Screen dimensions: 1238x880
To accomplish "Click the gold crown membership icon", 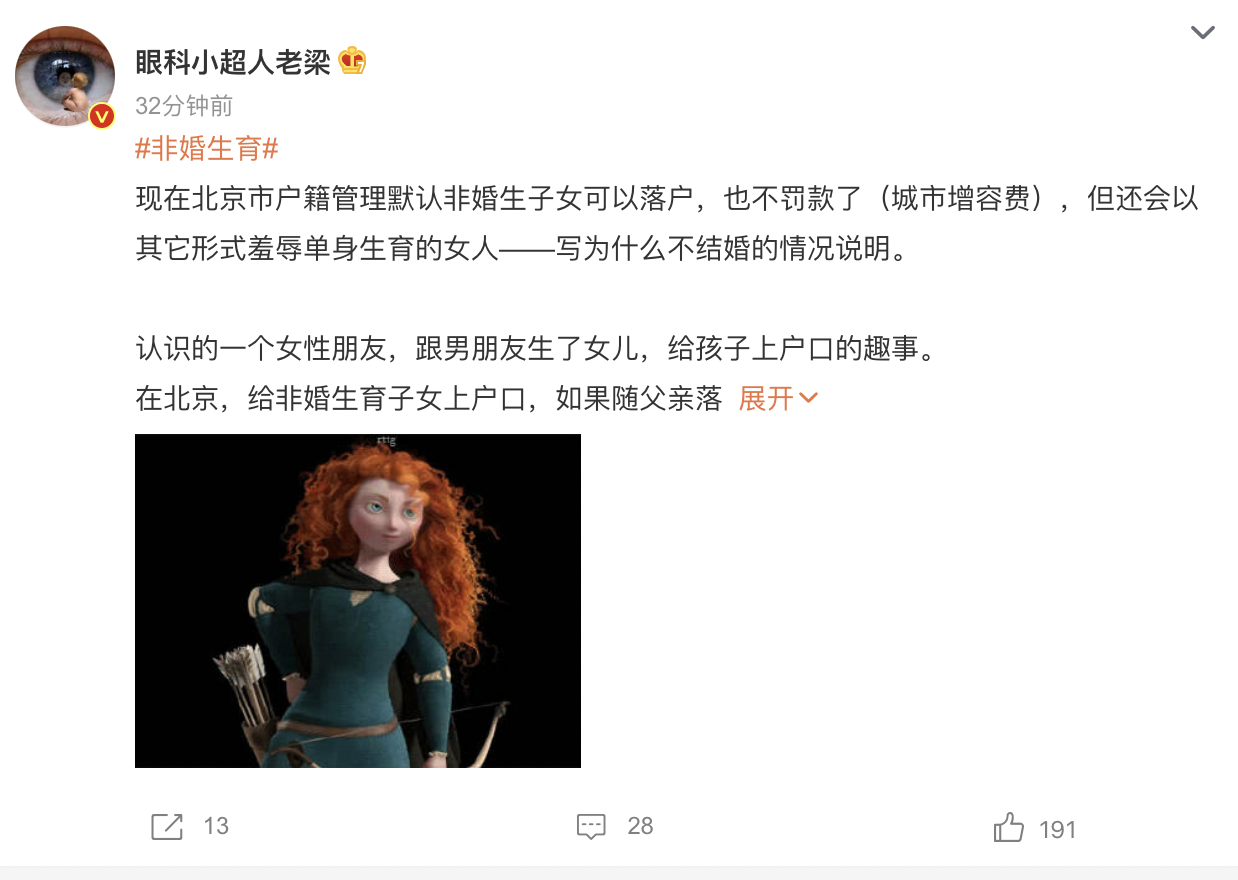I will click(352, 61).
